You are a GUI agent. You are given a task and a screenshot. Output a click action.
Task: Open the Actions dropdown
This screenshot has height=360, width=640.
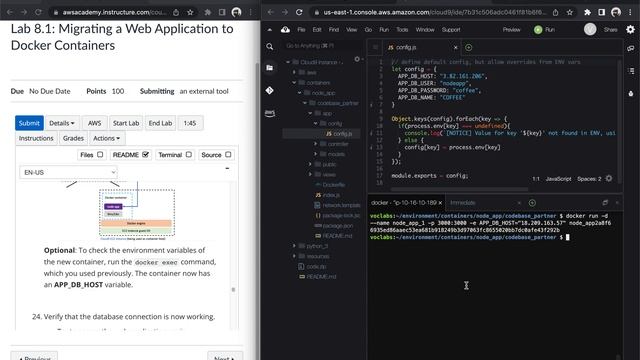107,138
